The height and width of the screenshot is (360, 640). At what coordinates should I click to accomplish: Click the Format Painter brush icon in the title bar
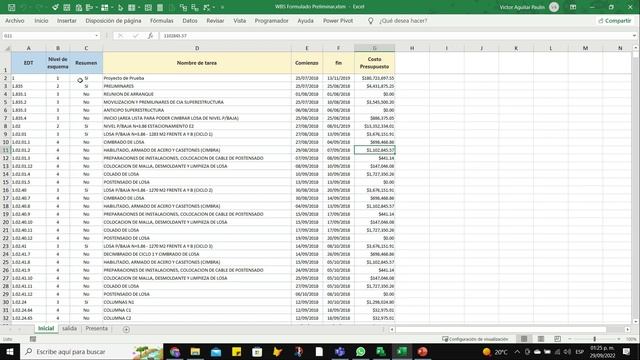pos(55,7)
